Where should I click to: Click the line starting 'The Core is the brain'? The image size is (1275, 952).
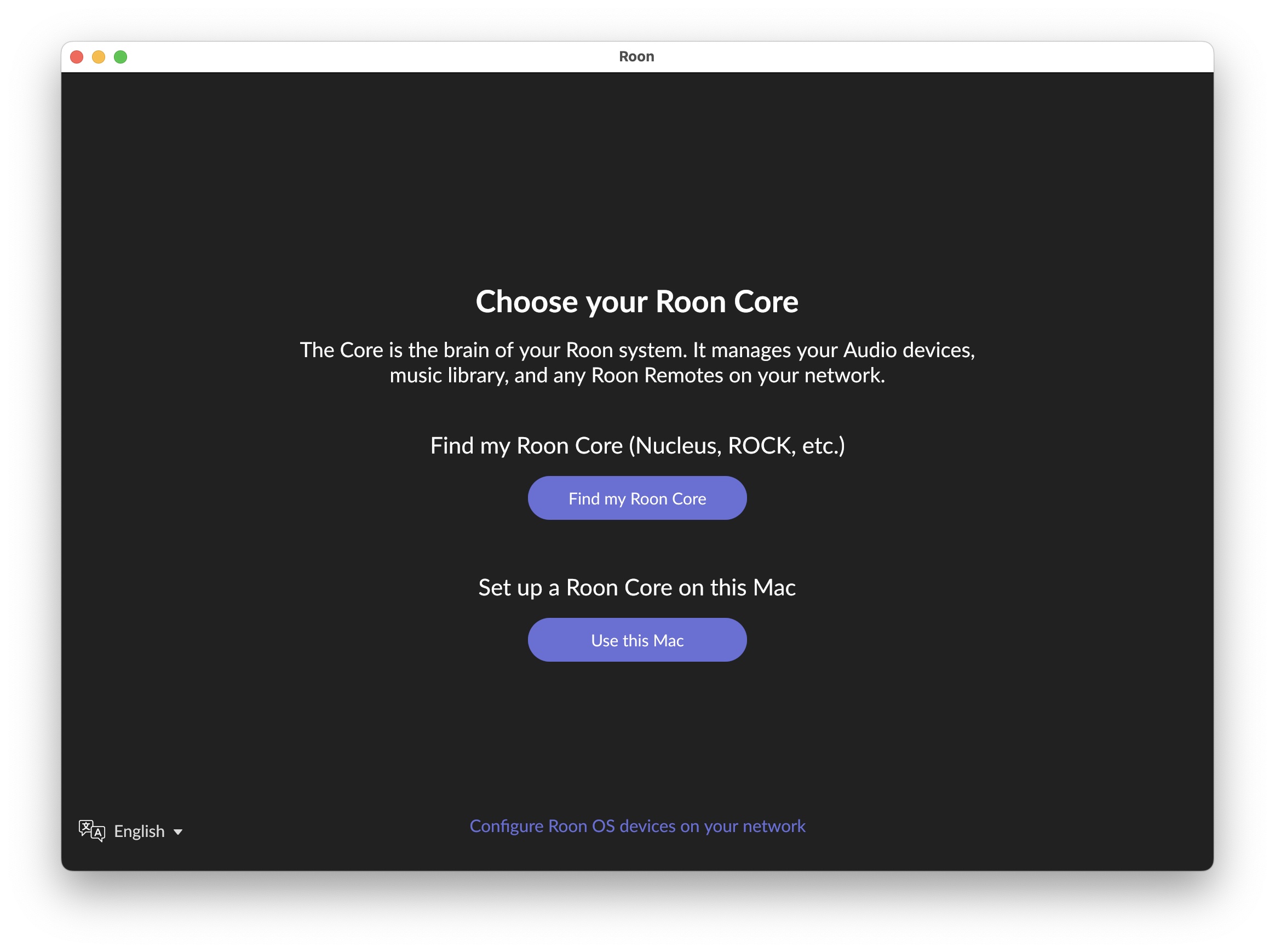point(636,350)
